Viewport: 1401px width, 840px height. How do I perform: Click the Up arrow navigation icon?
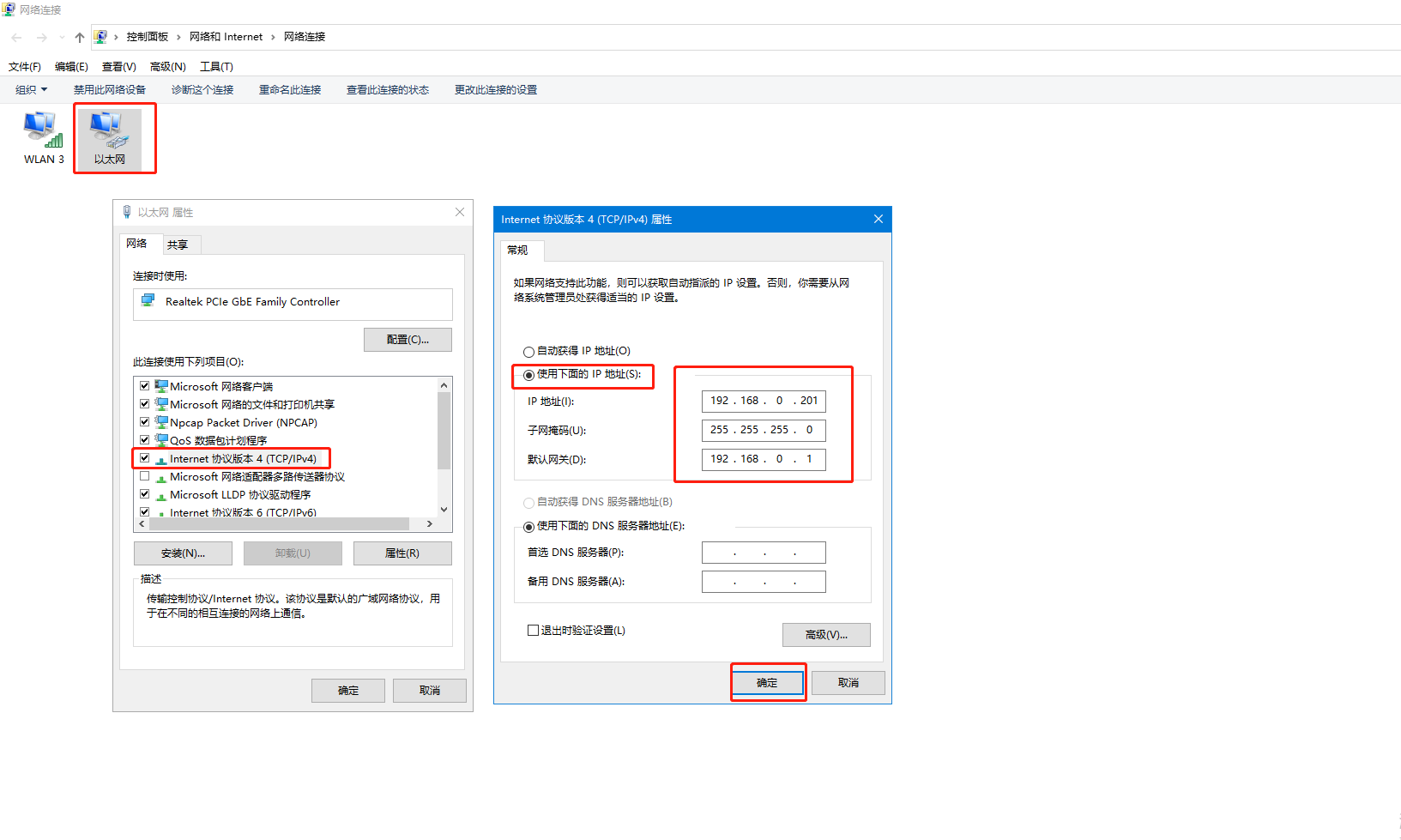pyautogui.click(x=80, y=37)
